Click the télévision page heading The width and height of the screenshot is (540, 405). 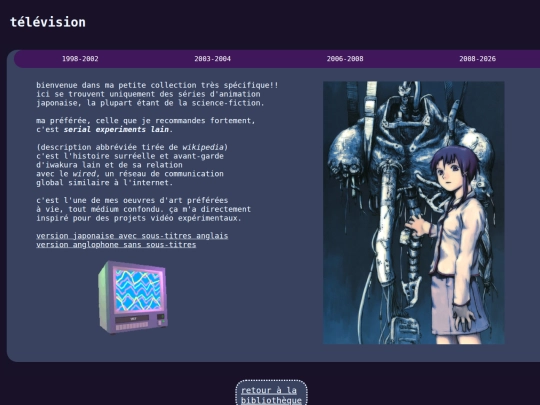[x=48, y=22]
